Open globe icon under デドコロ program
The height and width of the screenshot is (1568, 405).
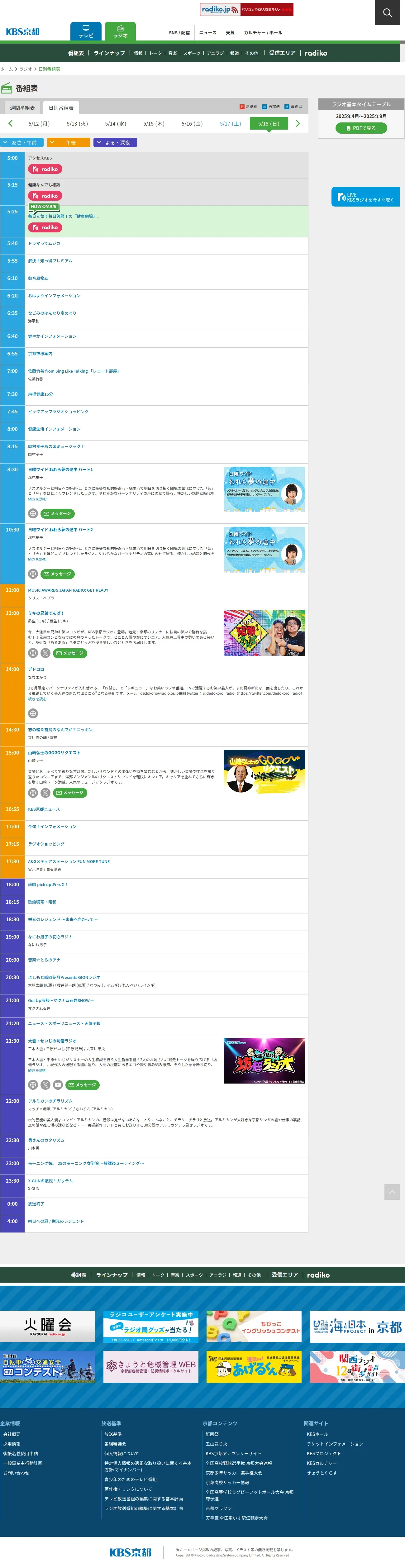click(33, 713)
